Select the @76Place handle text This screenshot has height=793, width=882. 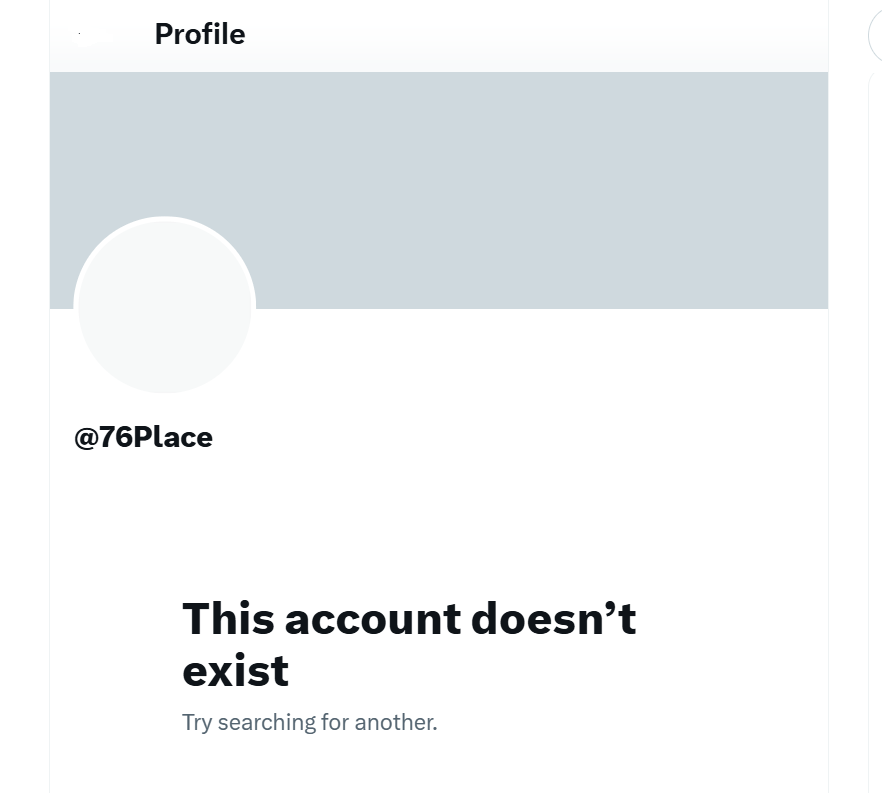144,437
